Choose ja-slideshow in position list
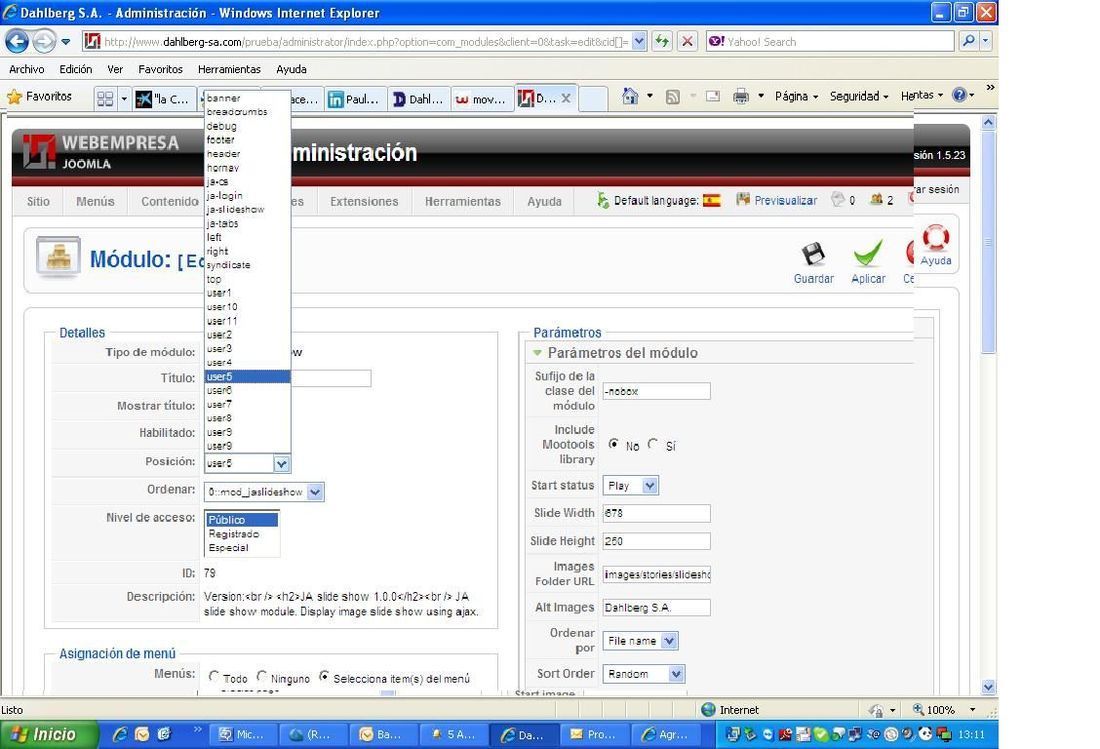Viewport: 1100px width, 749px height. pos(248,210)
